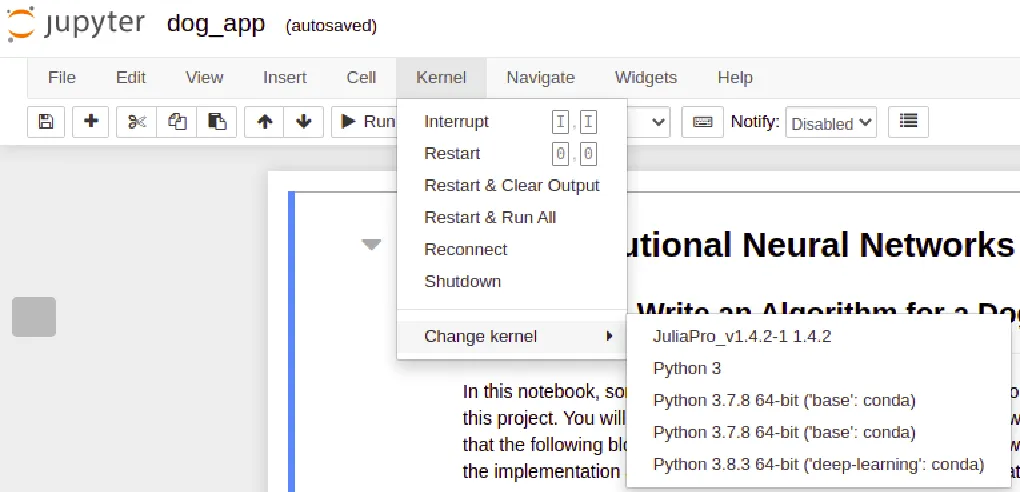Click the Jupyter logo
The width and height of the screenshot is (1020, 492).
click(x=76, y=24)
